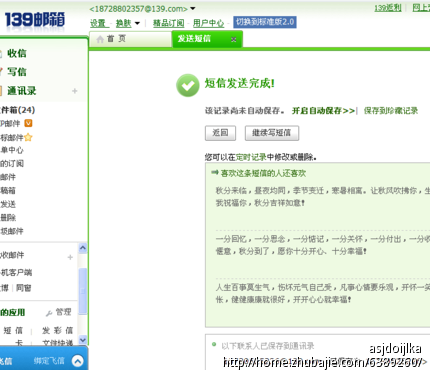Screen dimensions: 430x370
Task: Open 通讯录 contacts
Action: coord(22,91)
